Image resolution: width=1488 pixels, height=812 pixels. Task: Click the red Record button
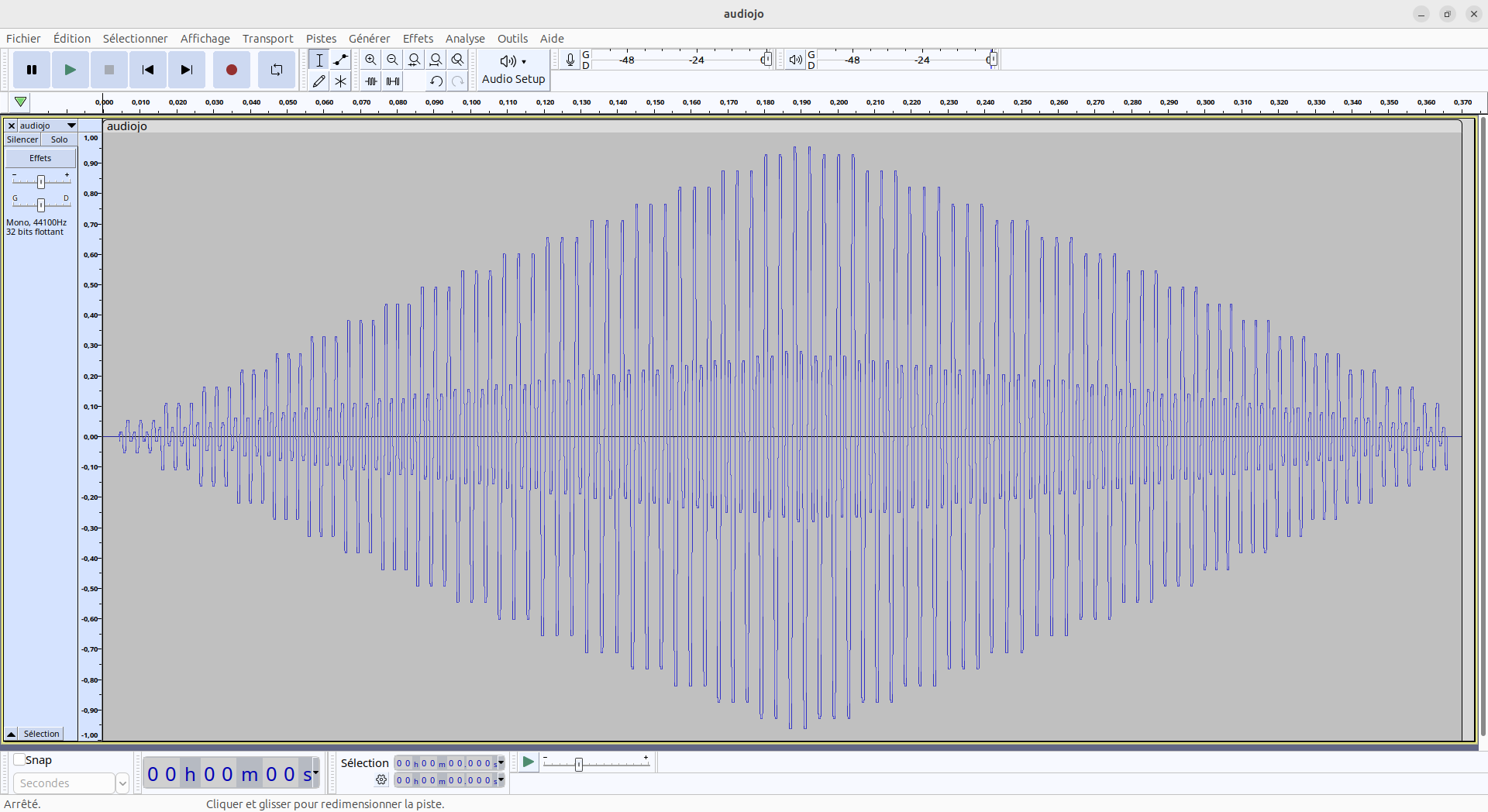(x=231, y=70)
